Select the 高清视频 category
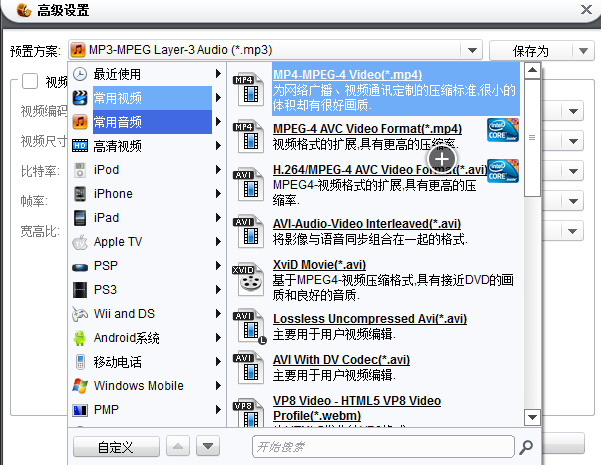The width and height of the screenshot is (601, 465). point(147,146)
